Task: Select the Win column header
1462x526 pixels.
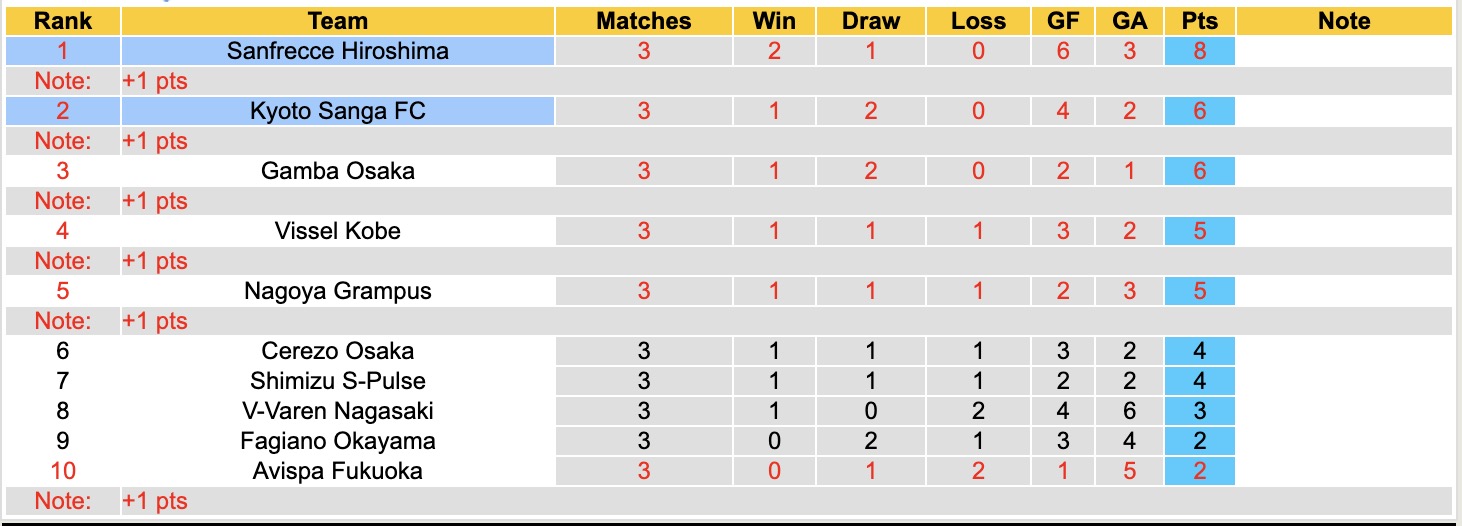Action: pyautogui.click(x=774, y=21)
